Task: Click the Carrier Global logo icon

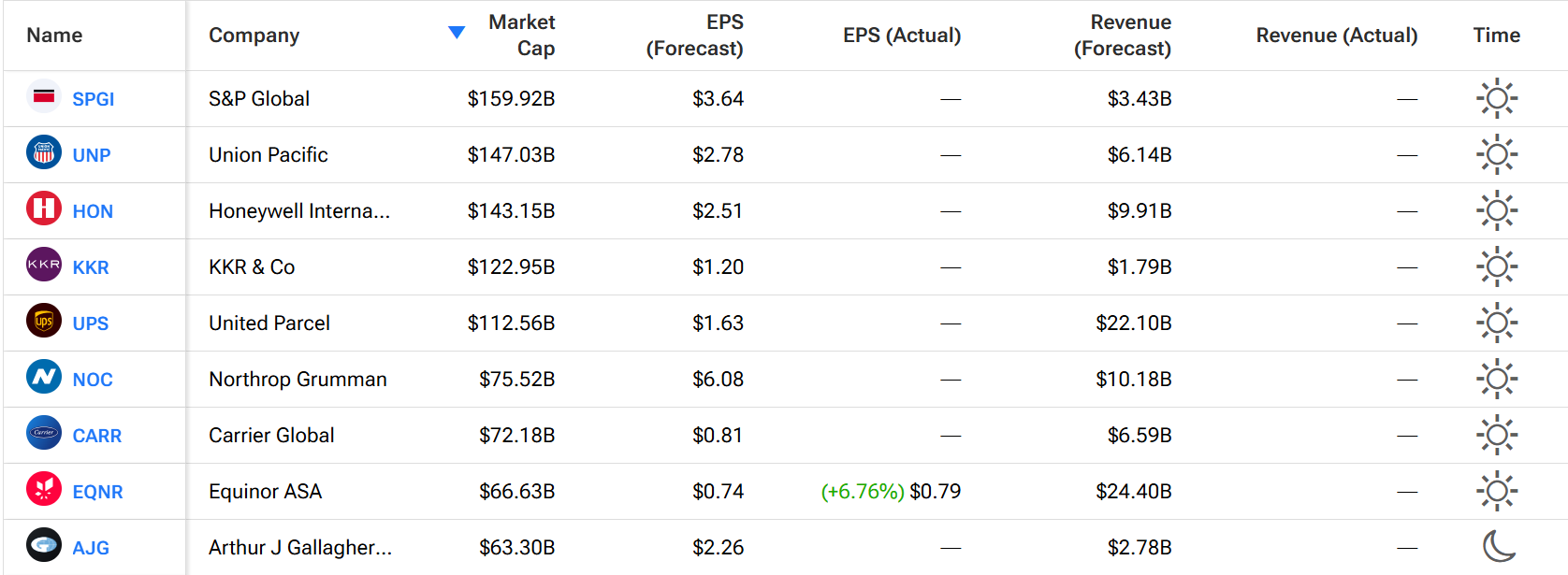Action: [x=44, y=433]
